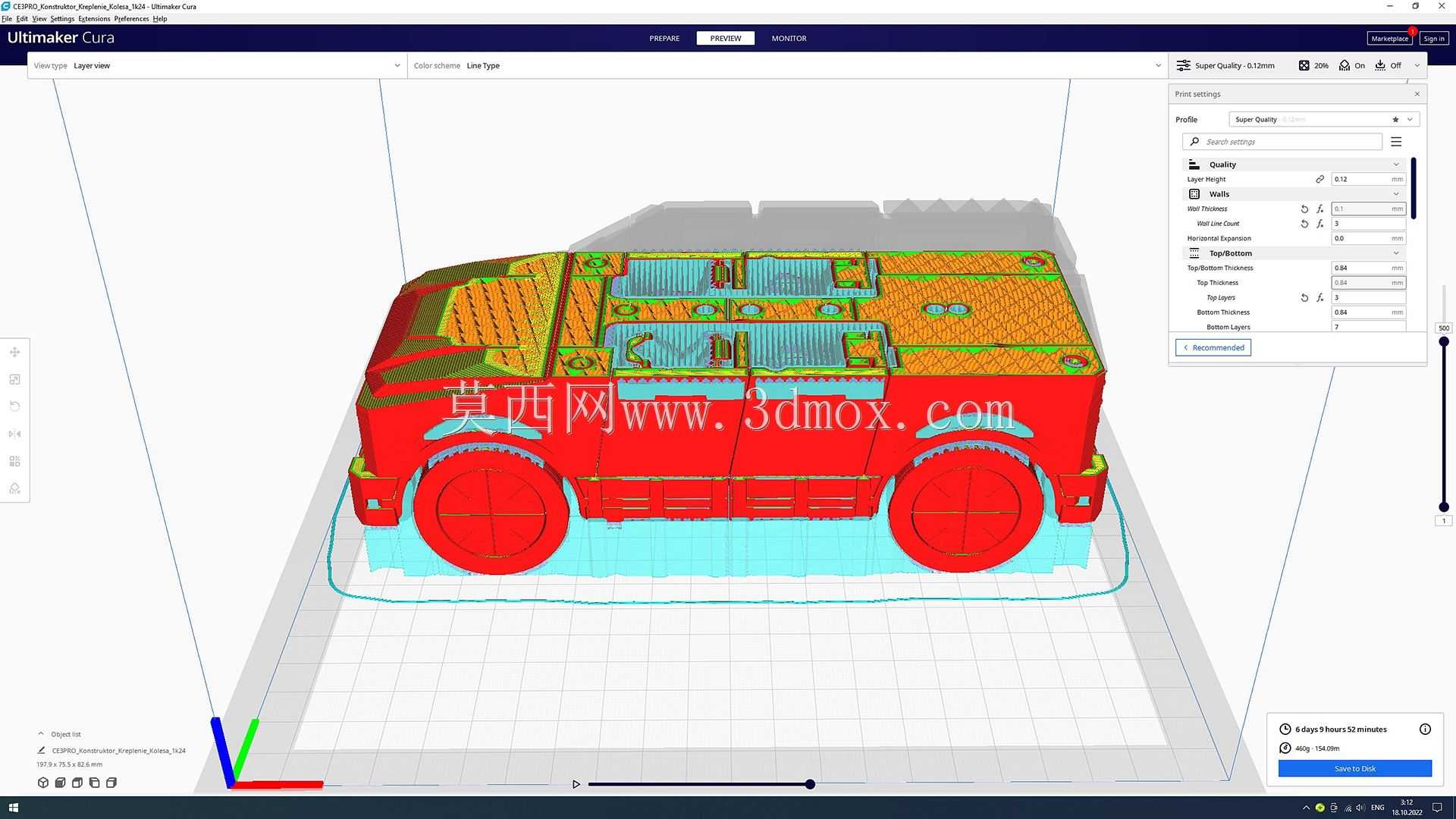Screen dimensions: 1456x819
Task: Click the lower layer slider handle
Action: 1444,507
